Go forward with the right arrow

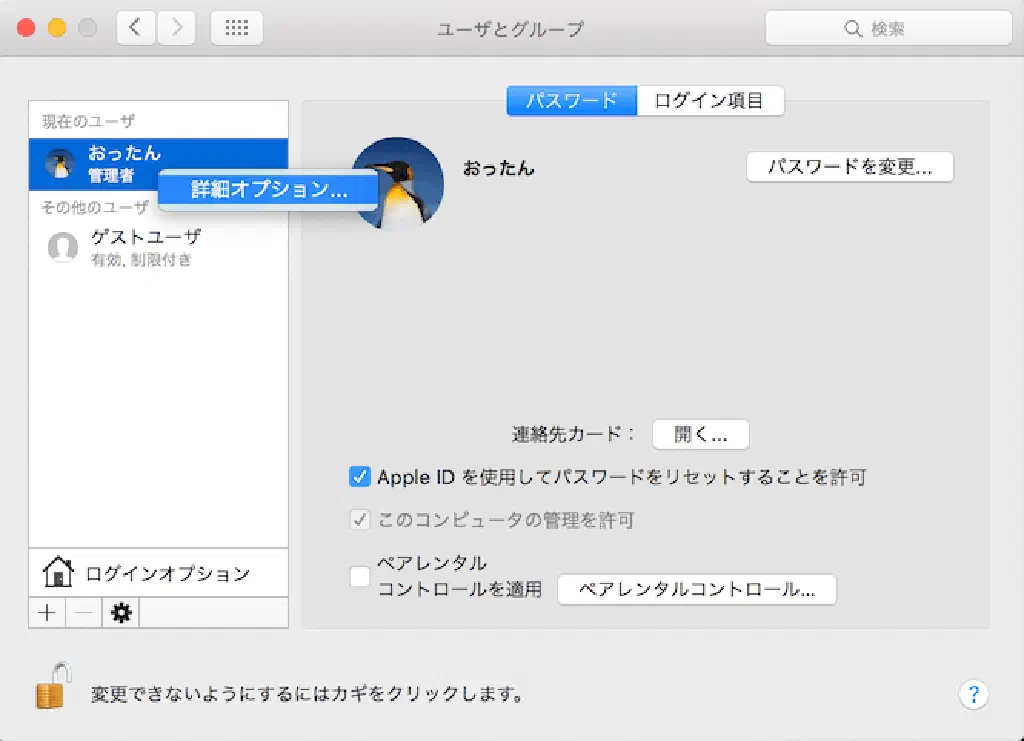point(176,28)
